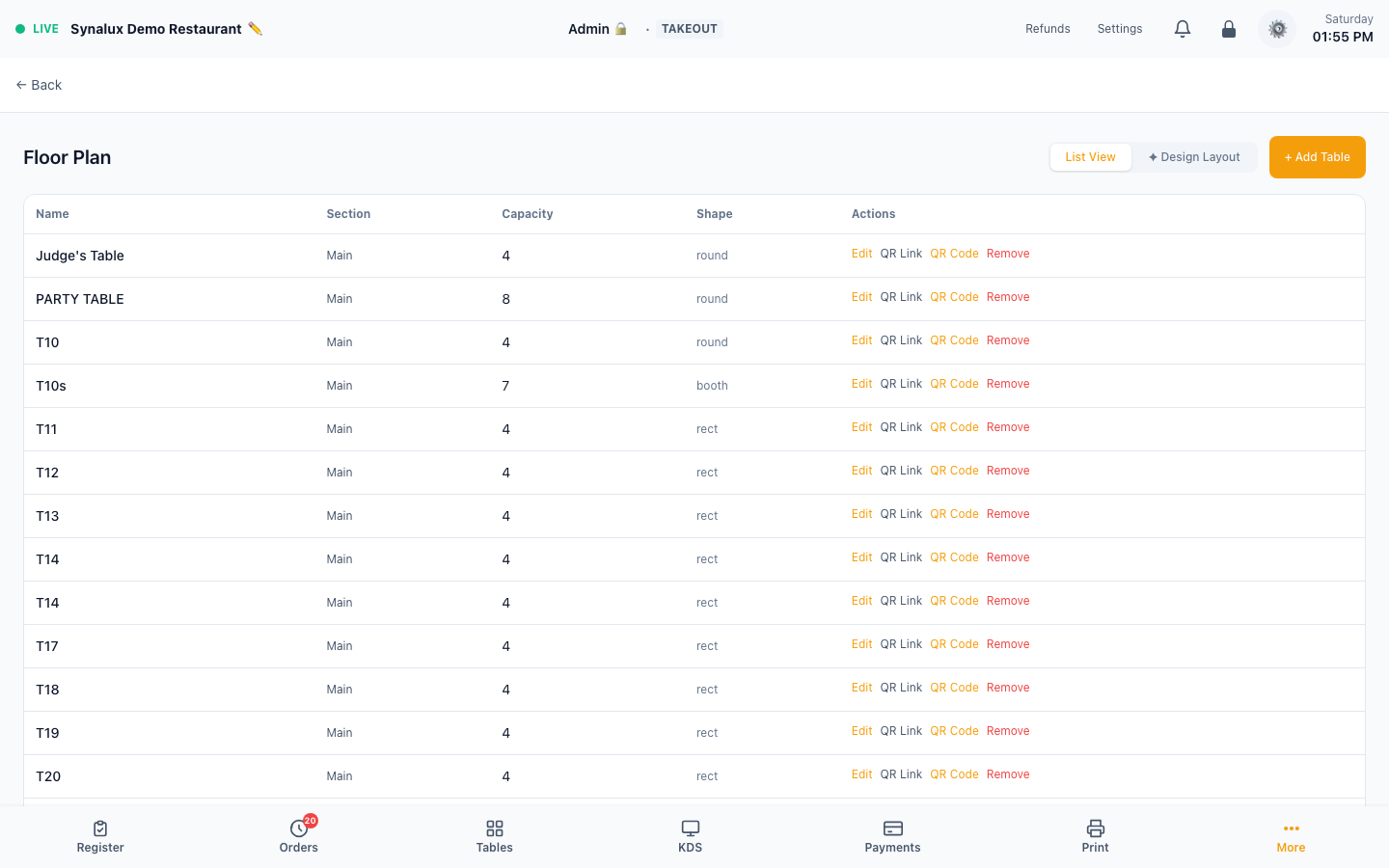The height and width of the screenshot is (868, 1389).
Task: Open QR Link for table T17
Action: tap(901, 644)
